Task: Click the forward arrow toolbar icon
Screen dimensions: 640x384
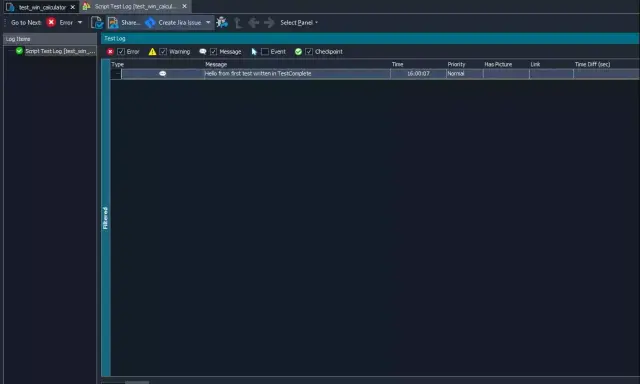Action: click(x=269, y=22)
